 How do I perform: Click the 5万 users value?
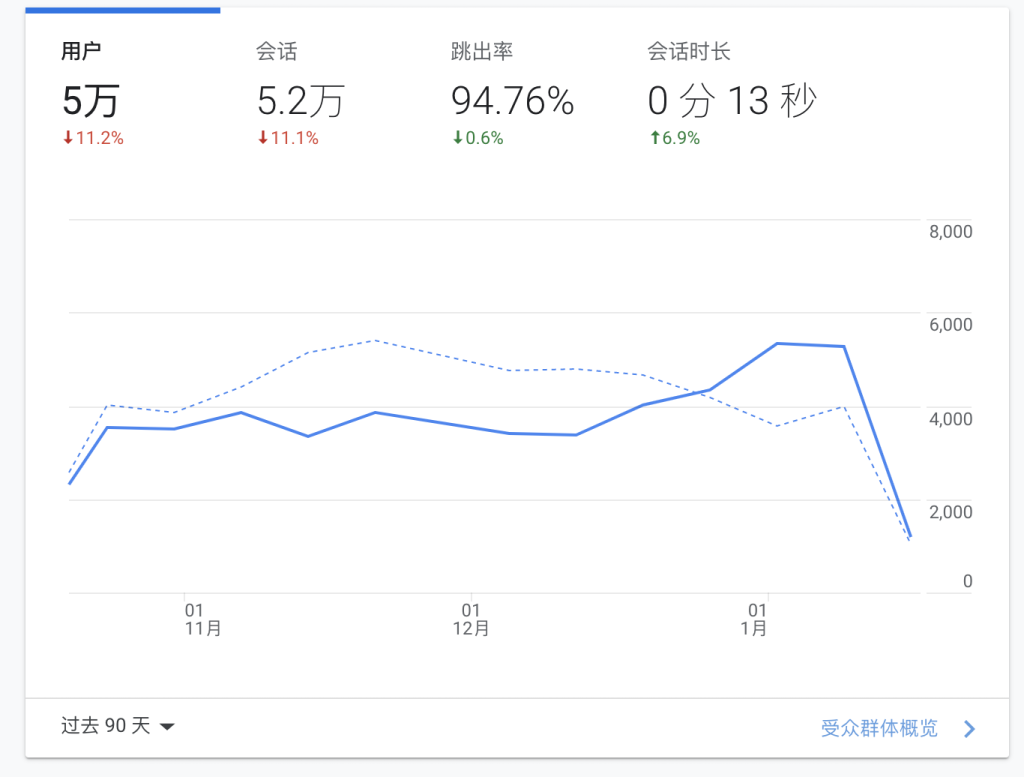pos(91,101)
